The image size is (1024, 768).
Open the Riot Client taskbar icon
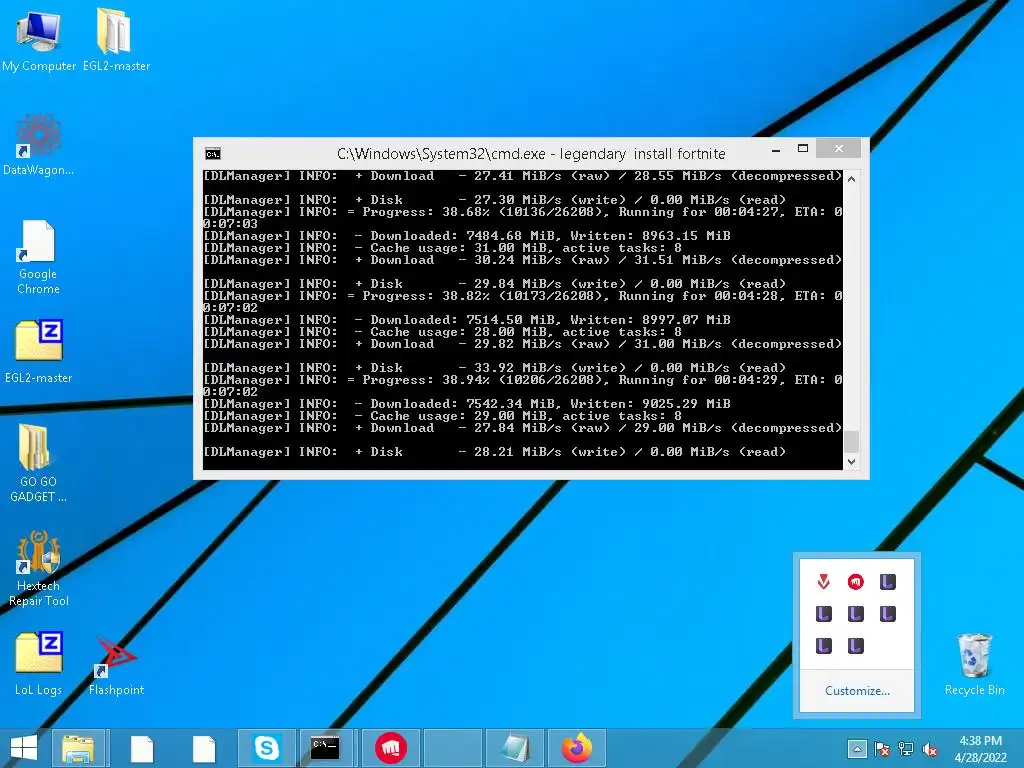click(x=391, y=748)
